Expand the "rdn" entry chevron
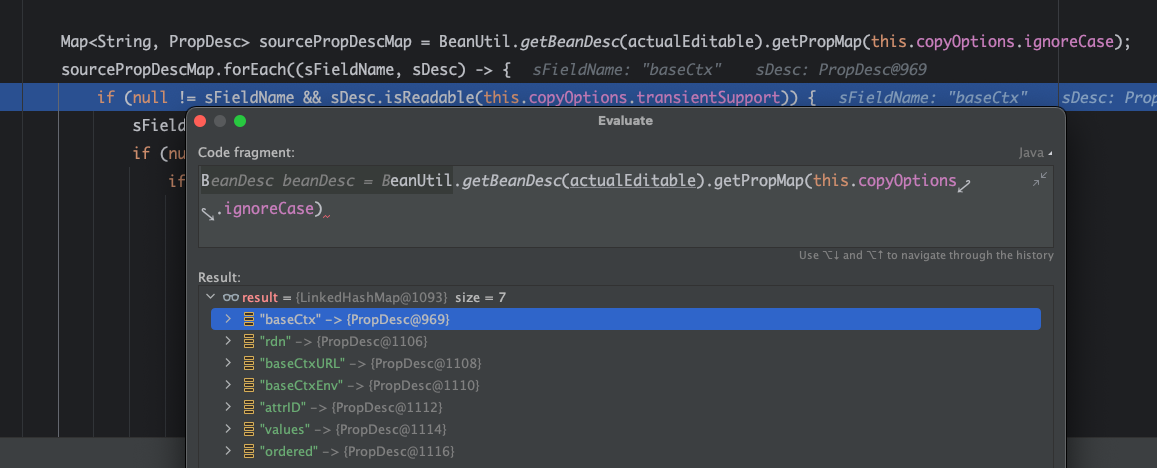Image resolution: width=1157 pixels, height=468 pixels. (228, 341)
